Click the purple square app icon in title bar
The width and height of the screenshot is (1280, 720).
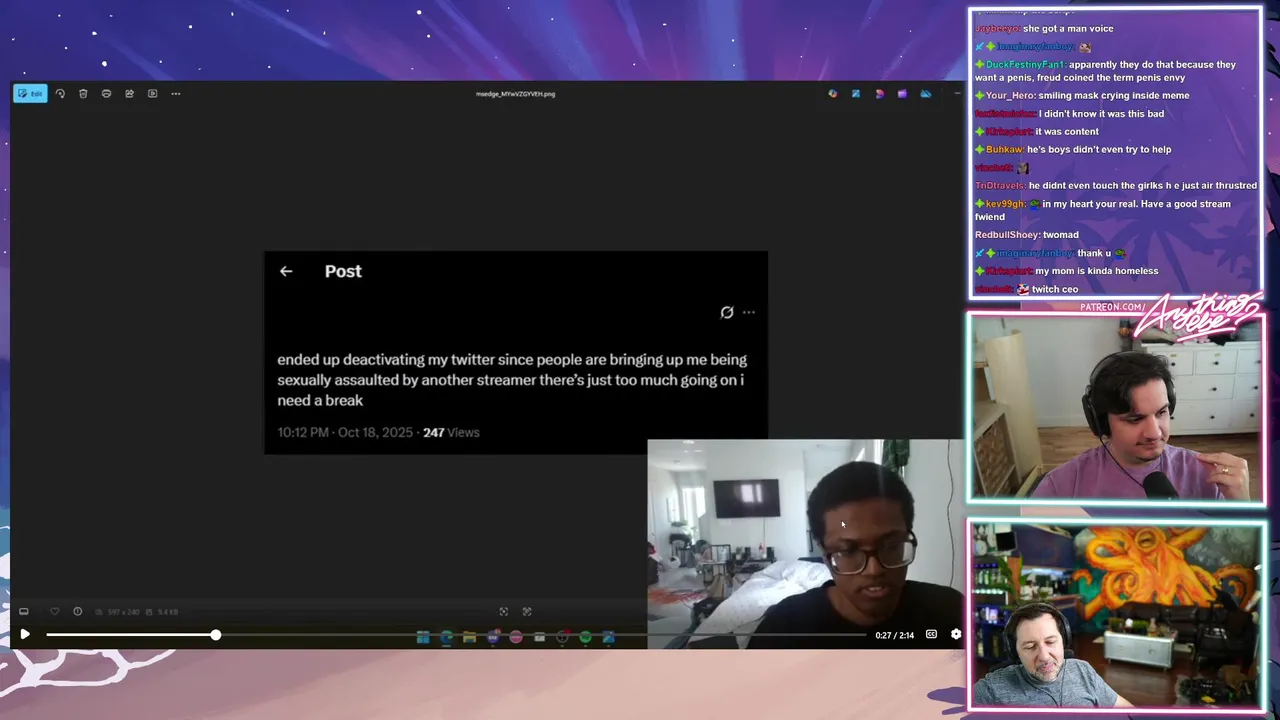tap(902, 94)
